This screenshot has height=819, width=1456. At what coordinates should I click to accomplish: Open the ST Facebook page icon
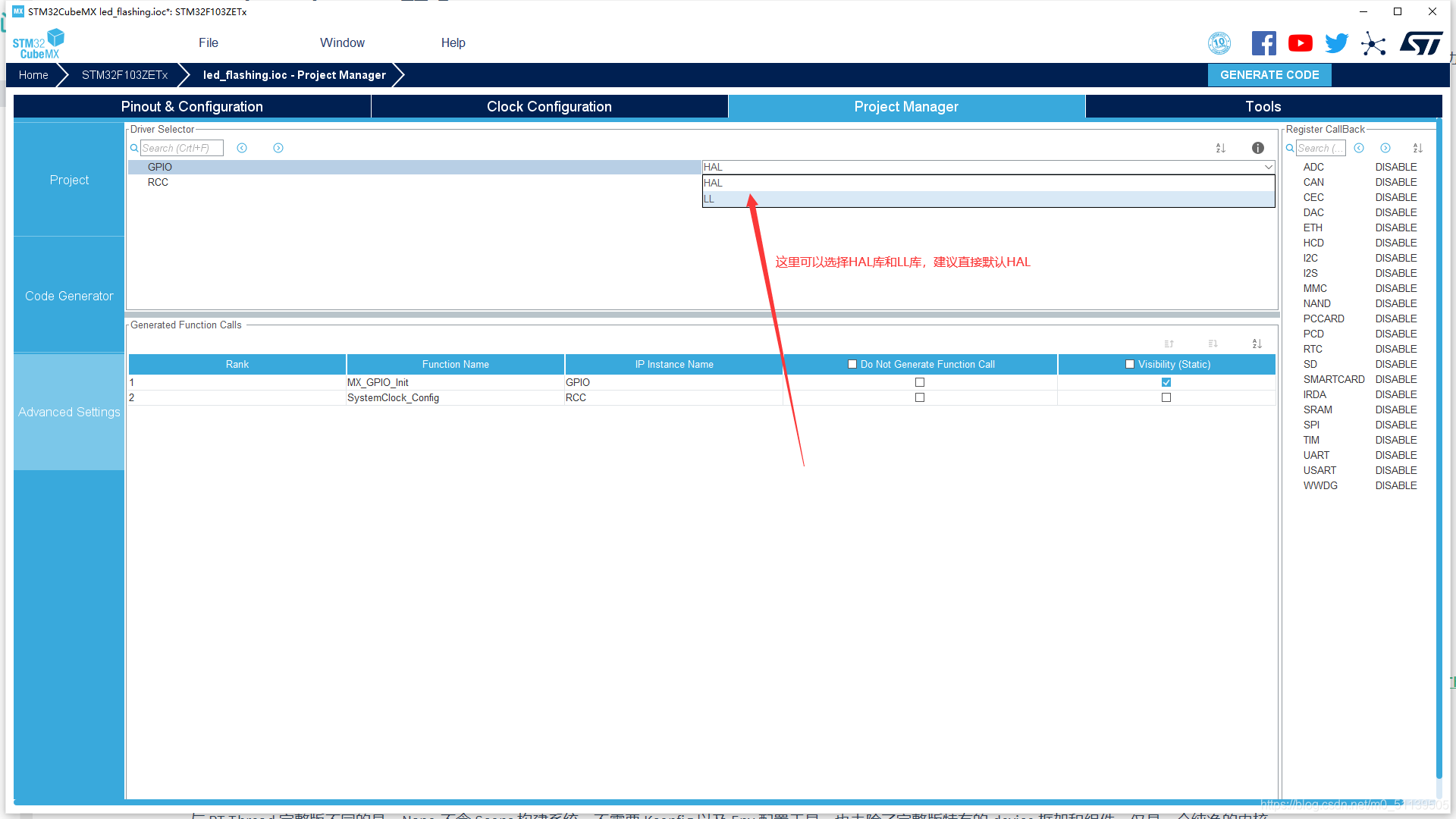1263,43
